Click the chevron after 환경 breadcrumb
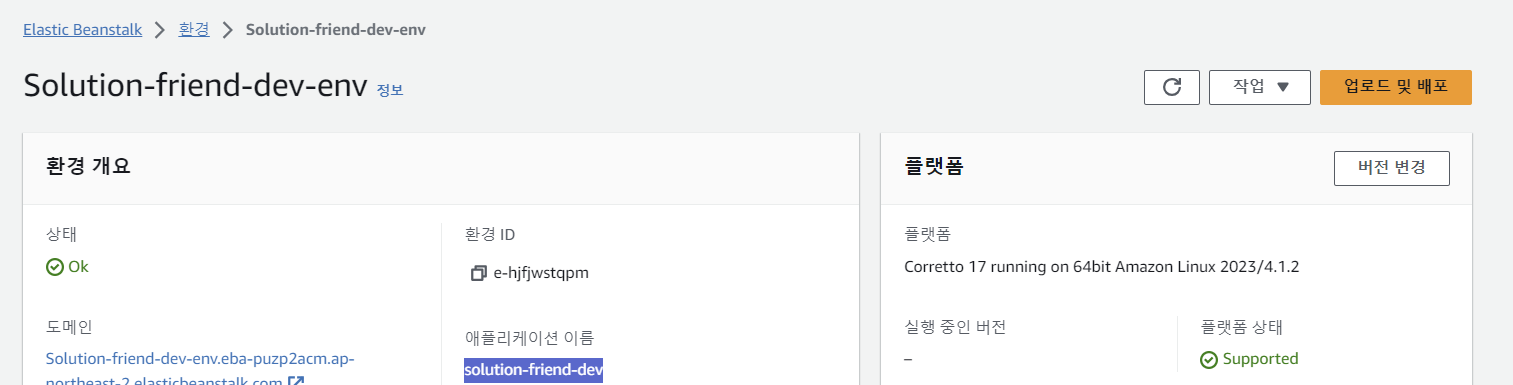The image size is (1513, 385). click(227, 29)
